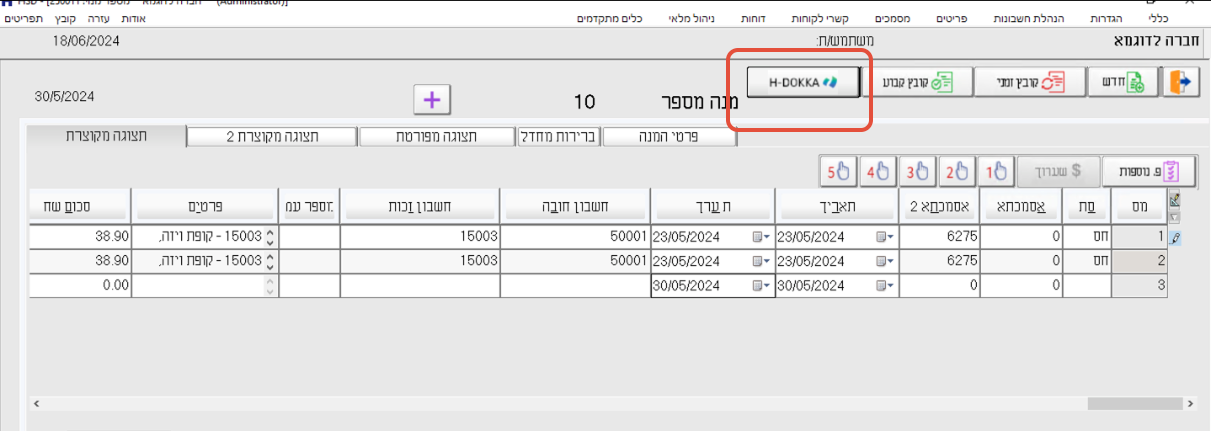Click the hand pointer button number 4

click(x=877, y=171)
